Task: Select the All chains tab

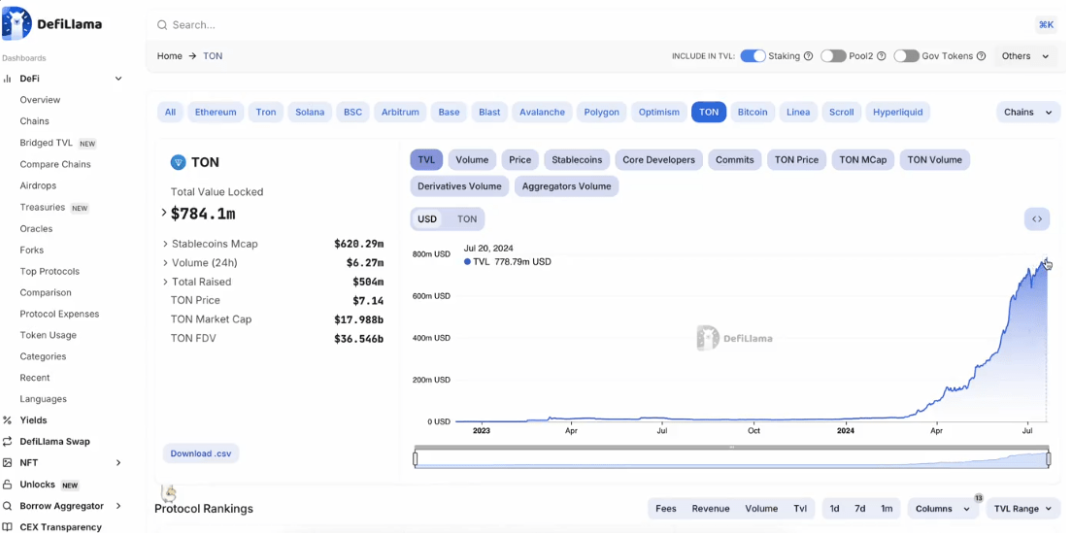Action: click(x=170, y=112)
